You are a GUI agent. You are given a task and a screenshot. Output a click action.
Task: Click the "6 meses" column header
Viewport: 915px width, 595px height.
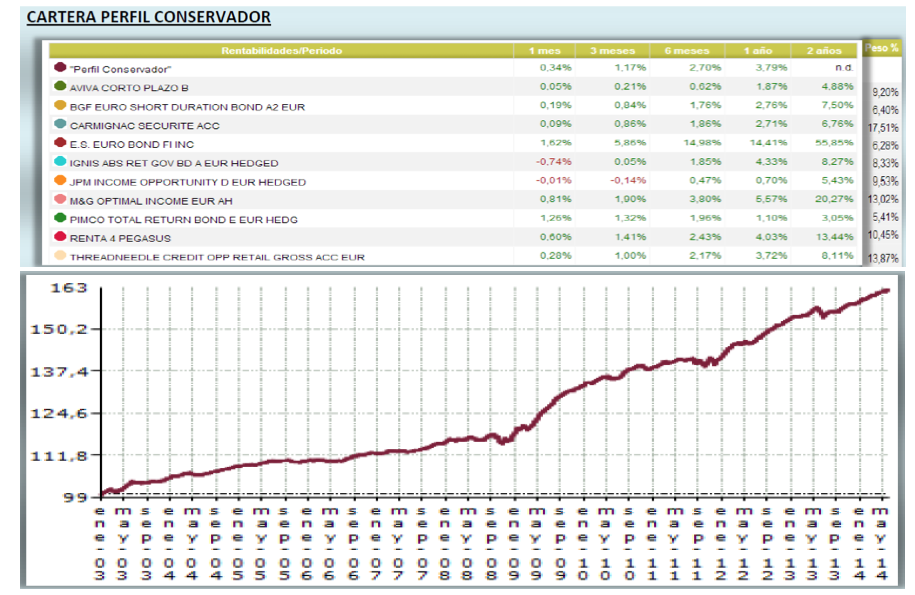[687, 51]
